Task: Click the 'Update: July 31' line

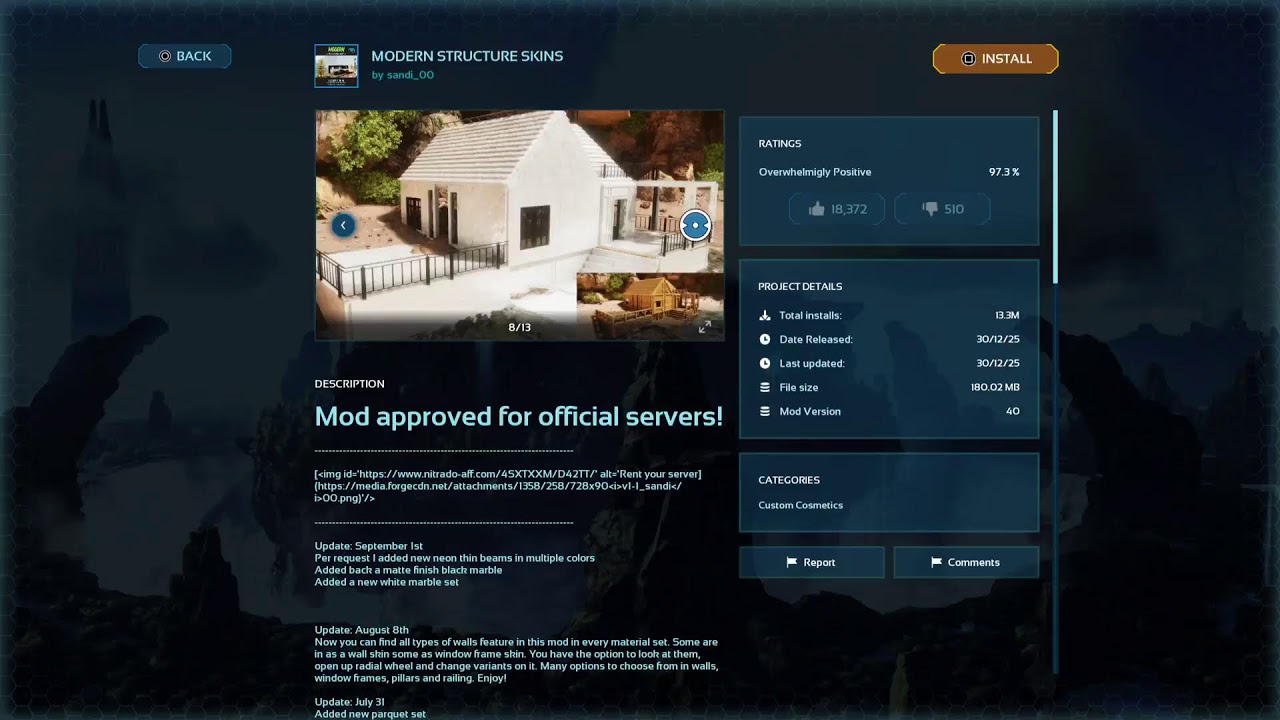Action: [350, 702]
